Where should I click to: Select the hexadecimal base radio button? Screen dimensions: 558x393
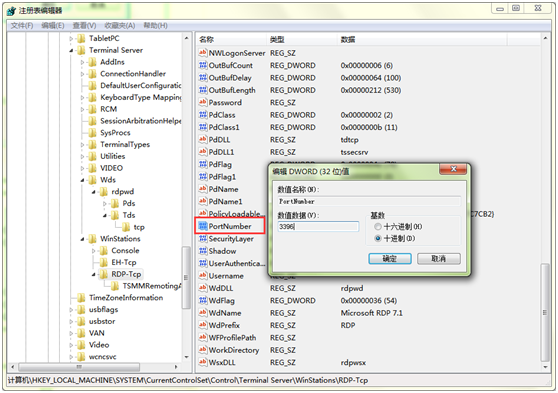point(378,226)
